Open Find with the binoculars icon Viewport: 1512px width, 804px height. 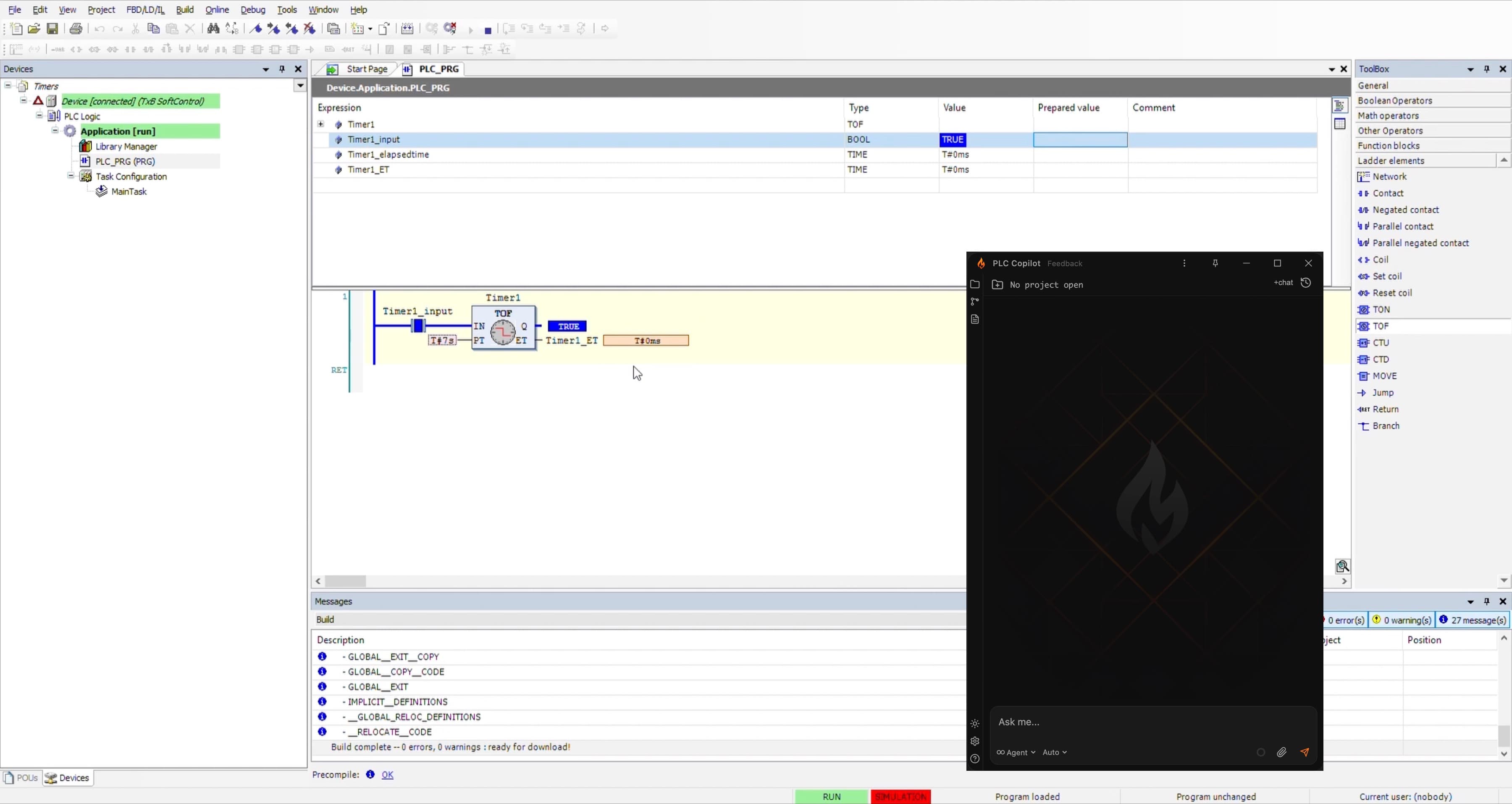point(214,29)
